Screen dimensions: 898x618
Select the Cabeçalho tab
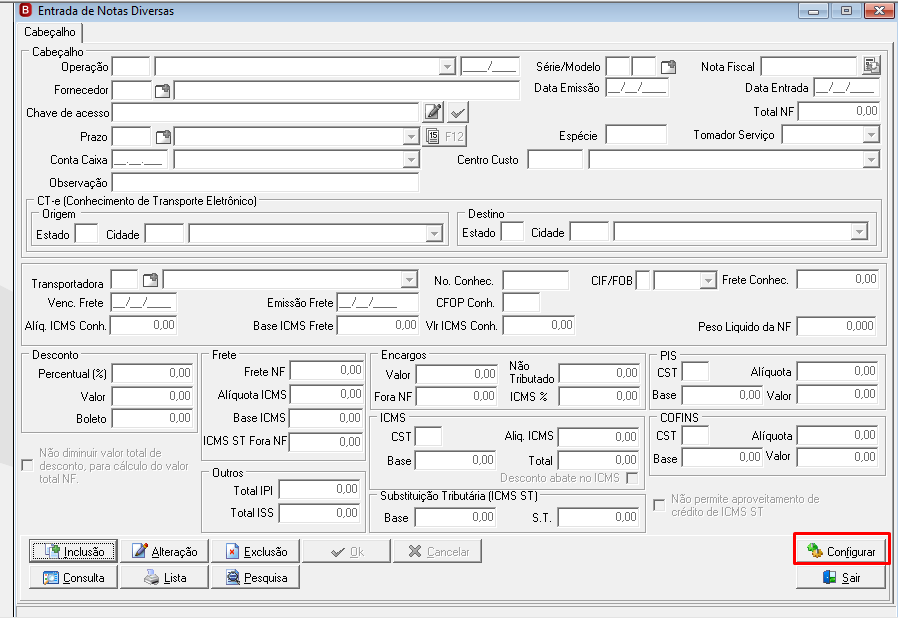click(x=50, y=32)
